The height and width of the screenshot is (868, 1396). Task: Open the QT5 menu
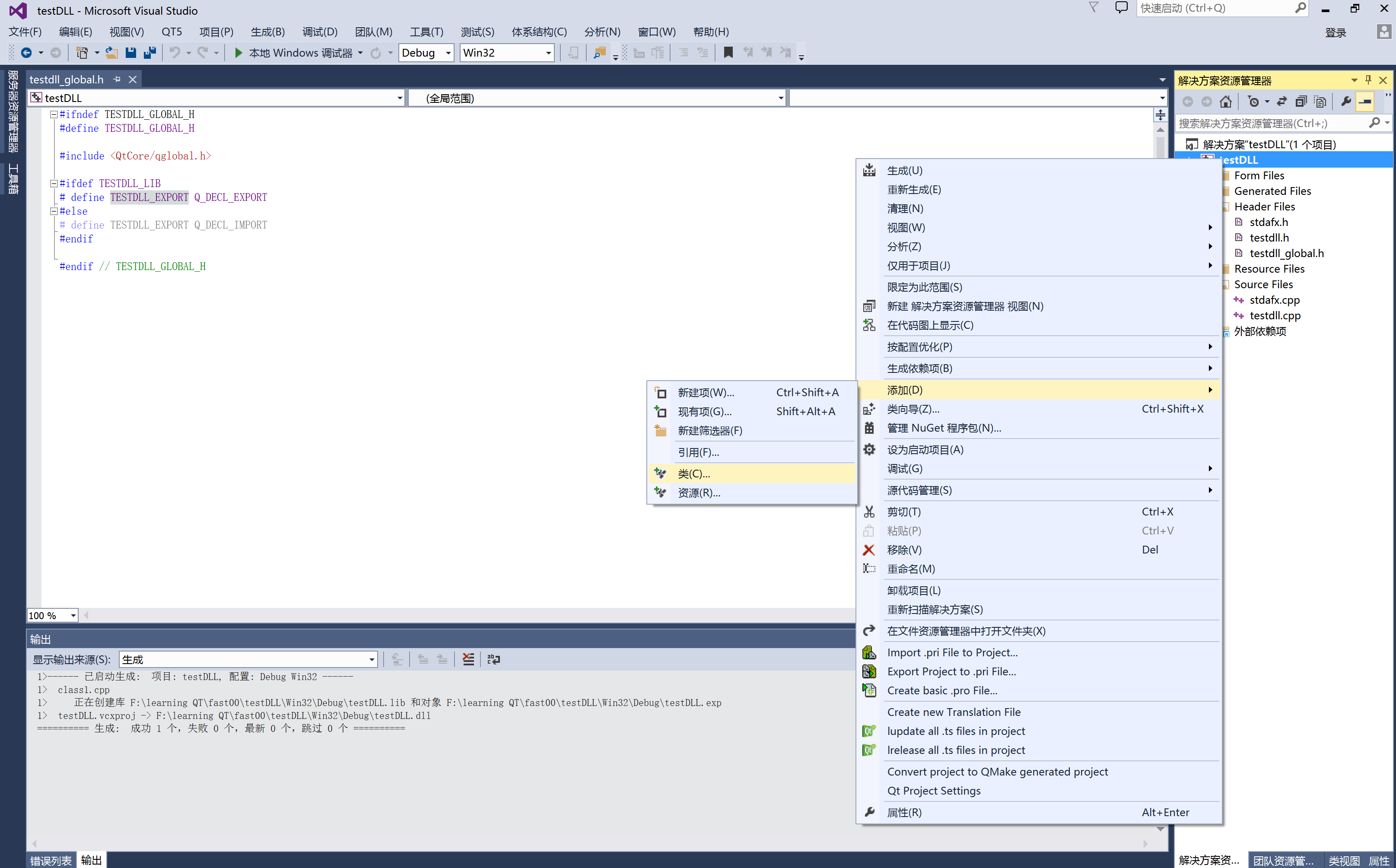tap(172, 32)
